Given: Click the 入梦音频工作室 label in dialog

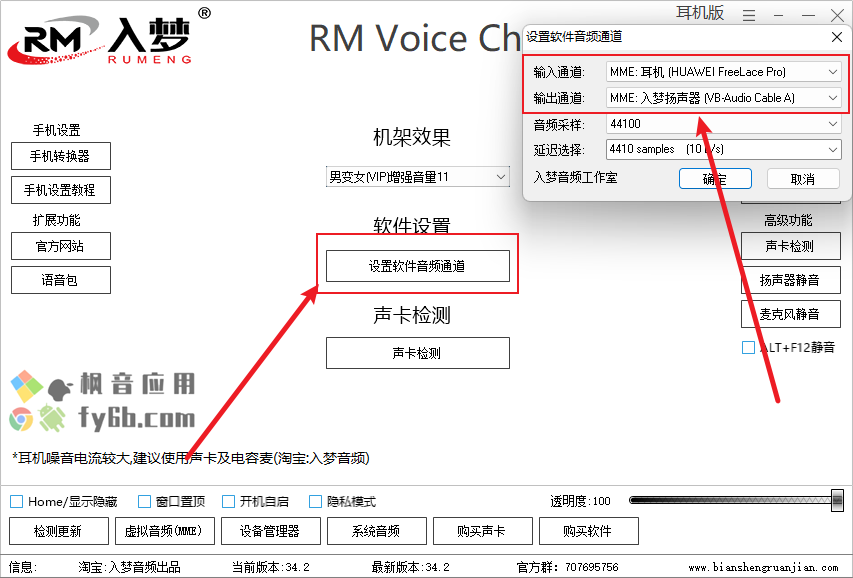Looking at the screenshot, I should [x=576, y=177].
